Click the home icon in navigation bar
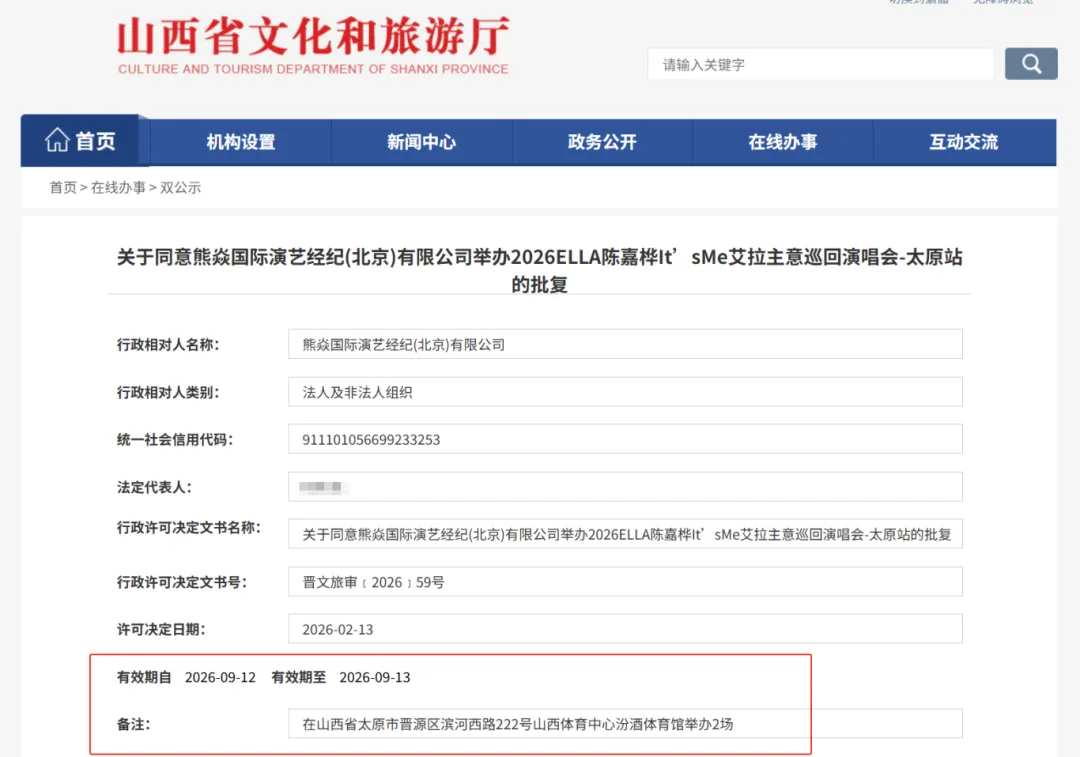The width and height of the screenshot is (1080, 757). (57, 140)
